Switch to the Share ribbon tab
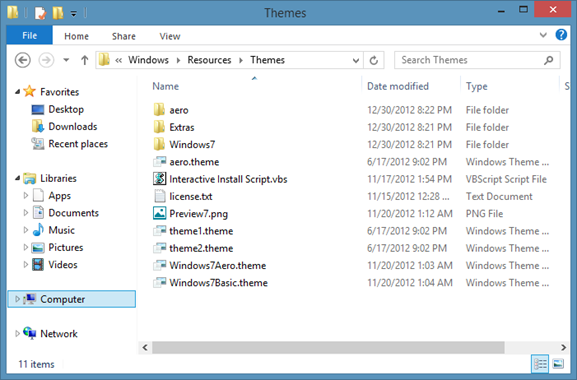Image resolution: width=577 pixels, height=380 pixels. [124, 36]
